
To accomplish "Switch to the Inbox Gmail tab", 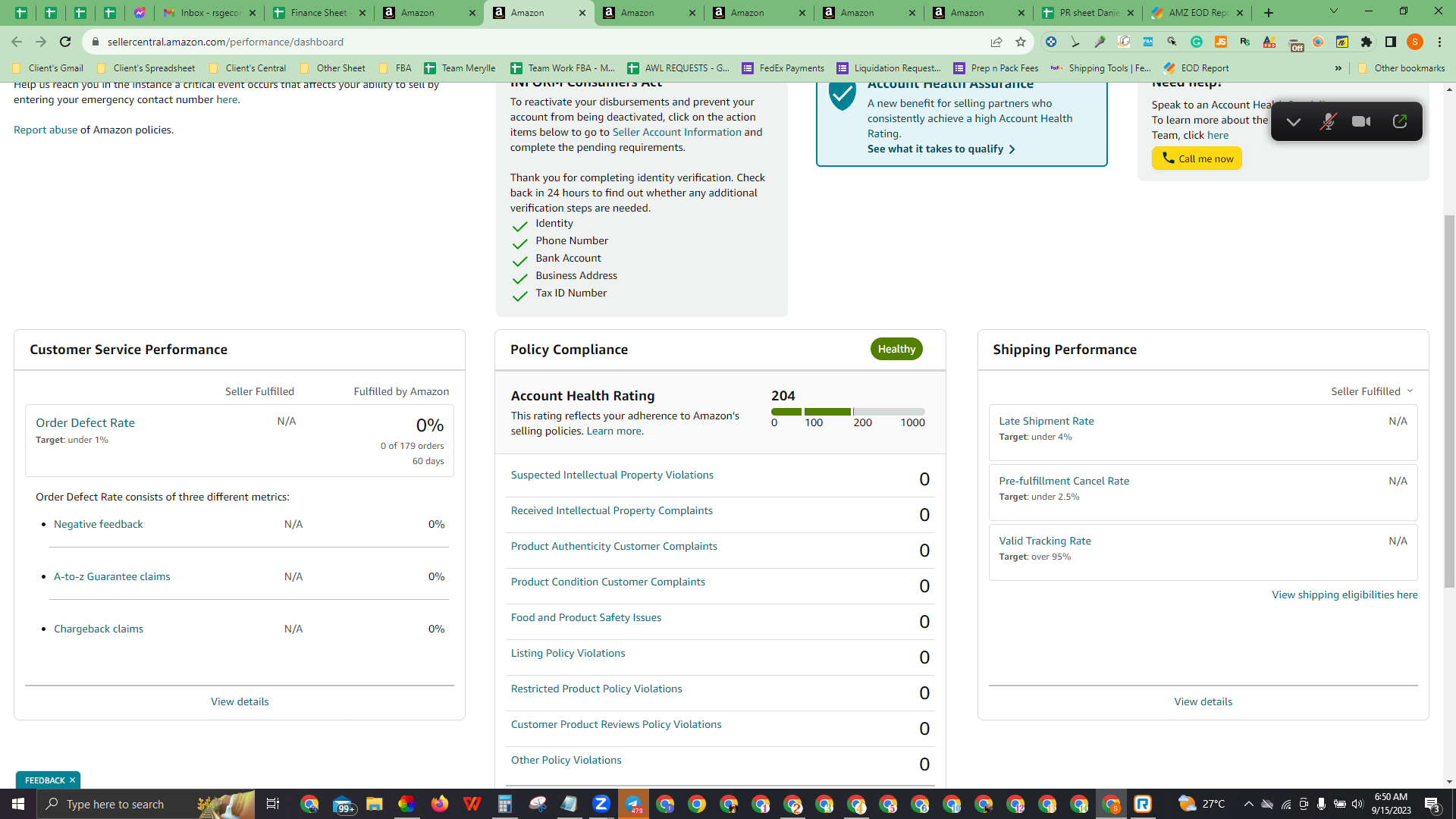I will pyautogui.click(x=209, y=13).
